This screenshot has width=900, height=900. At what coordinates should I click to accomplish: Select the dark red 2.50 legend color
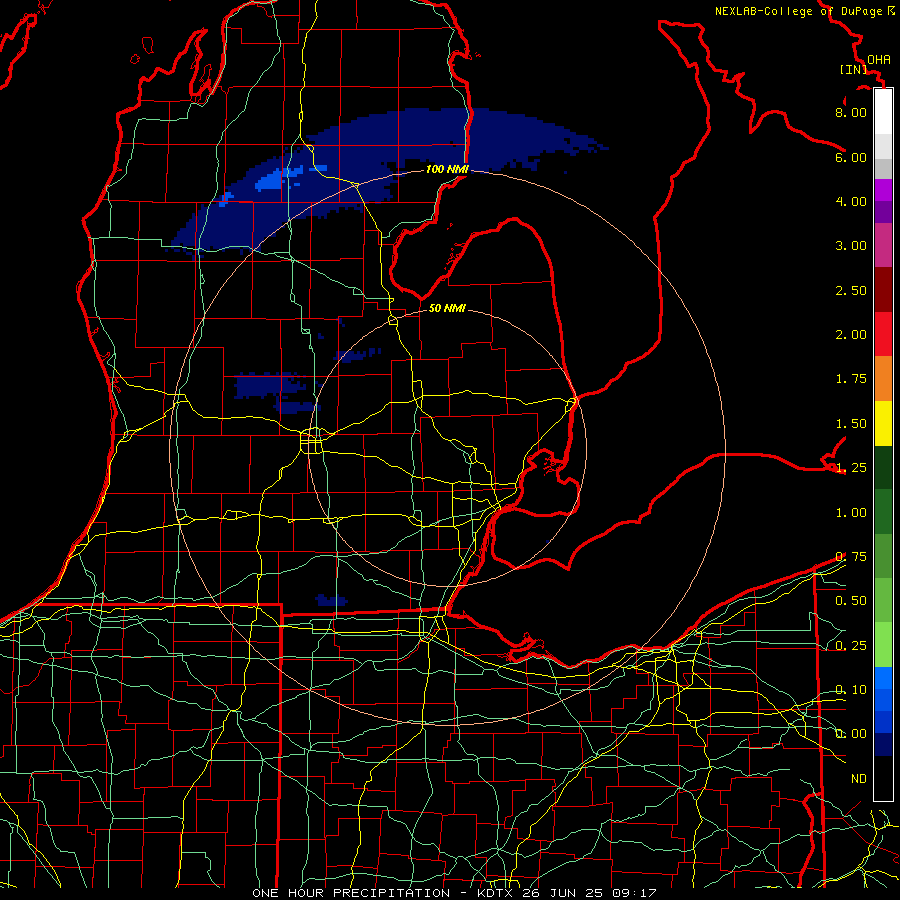(x=883, y=290)
